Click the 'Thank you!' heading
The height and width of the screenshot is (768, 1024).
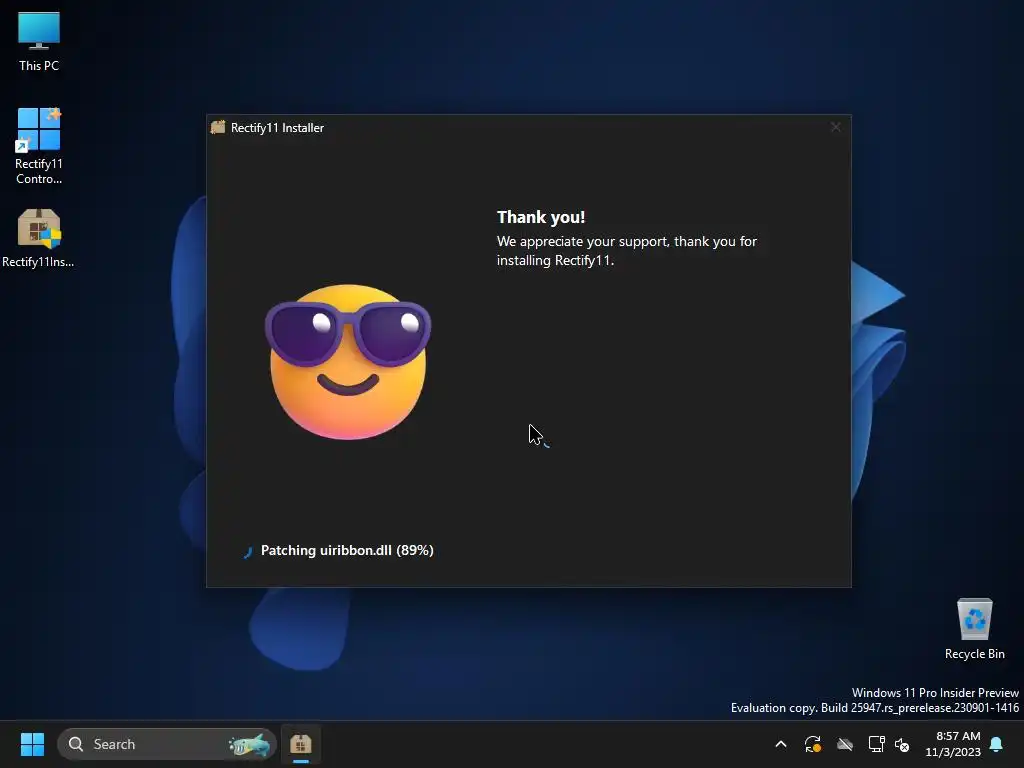[x=541, y=217]
